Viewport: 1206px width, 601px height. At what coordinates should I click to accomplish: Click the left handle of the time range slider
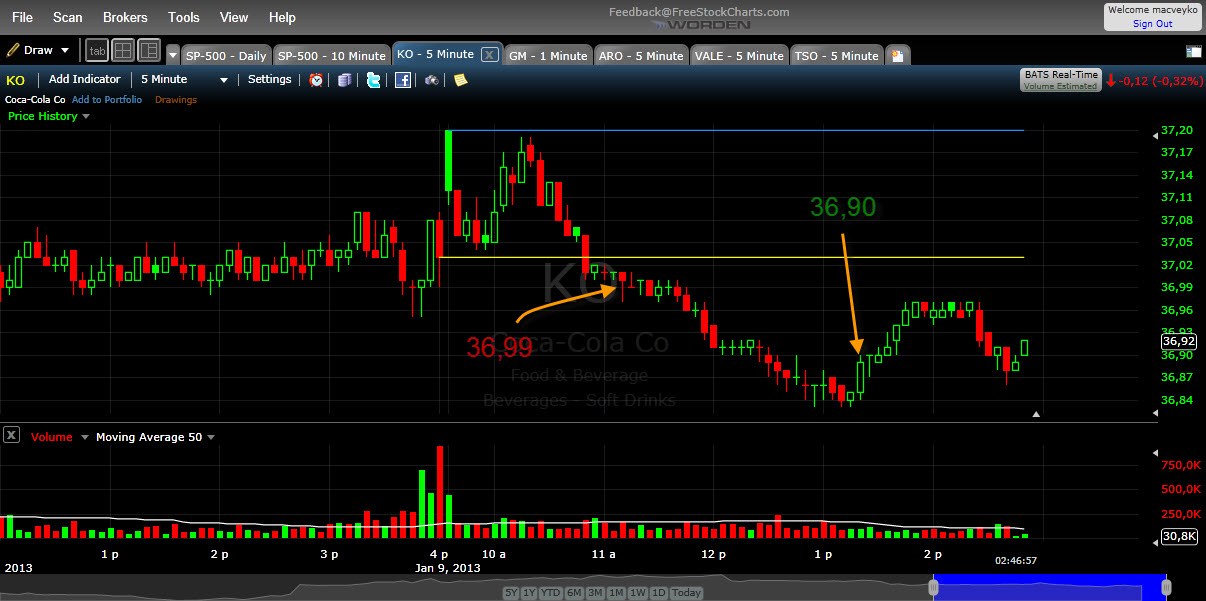coord(934,588)
